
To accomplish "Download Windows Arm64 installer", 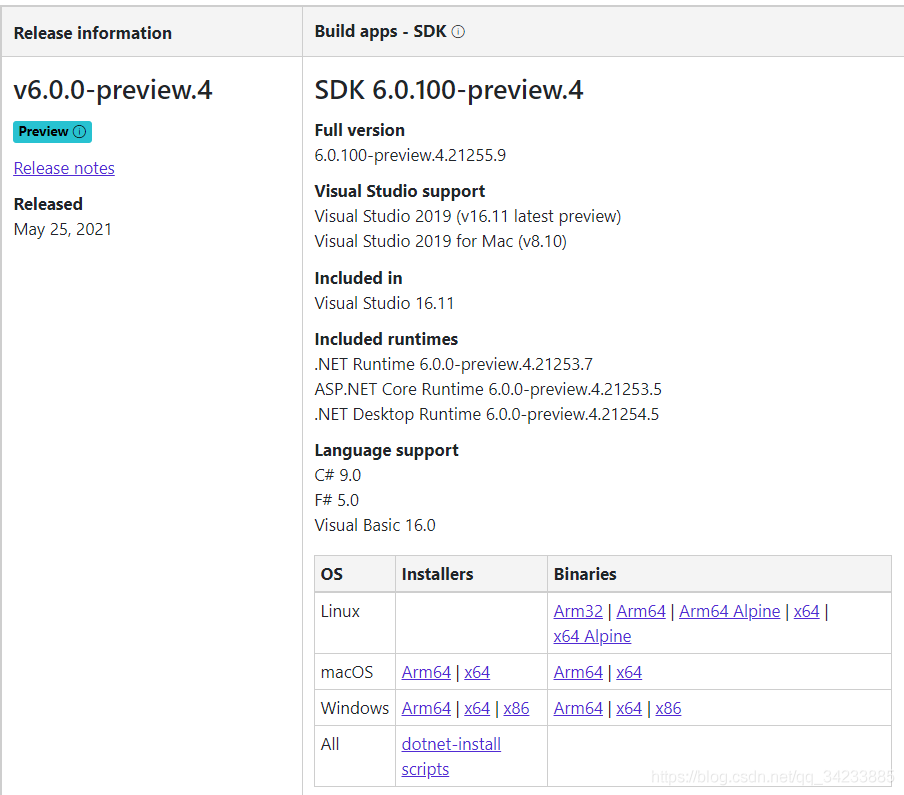I will pos(426,708).
